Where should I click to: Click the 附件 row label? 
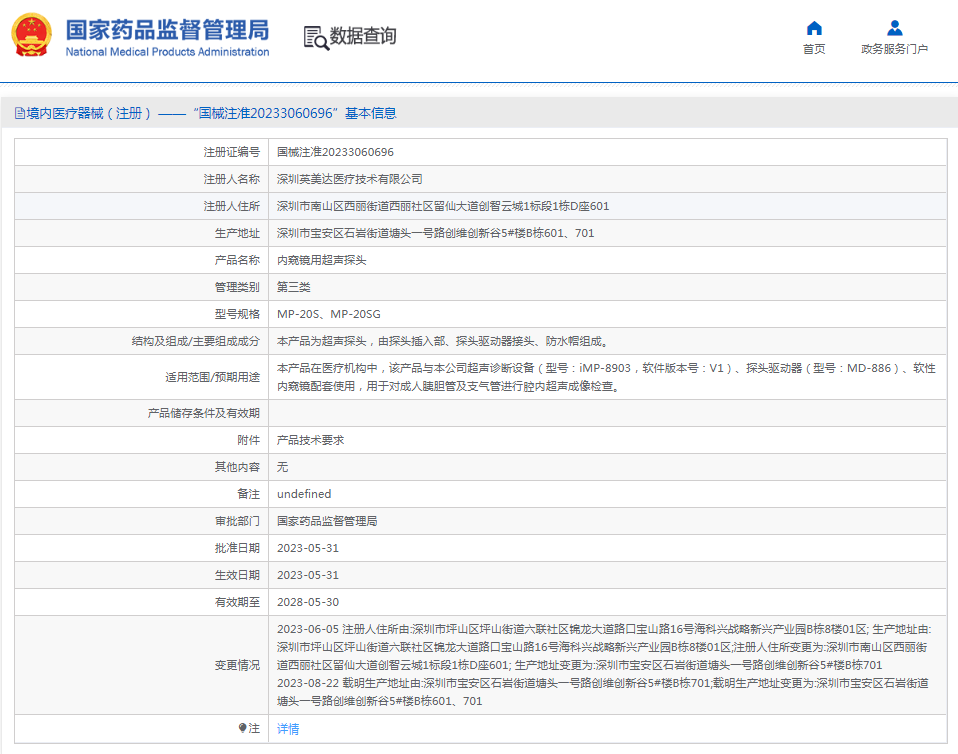[x=249, y=440]
